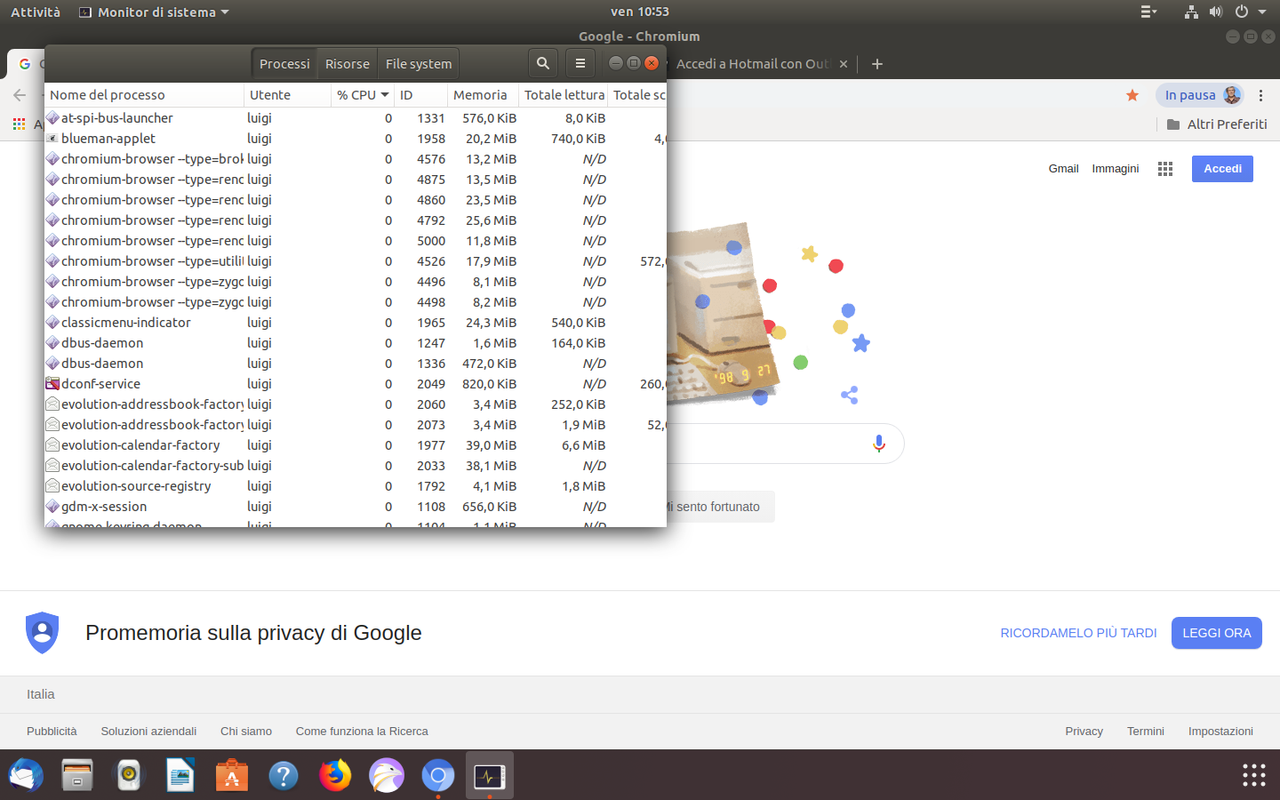
Task: Start voice search with the microphone
Action: [879, 443]
